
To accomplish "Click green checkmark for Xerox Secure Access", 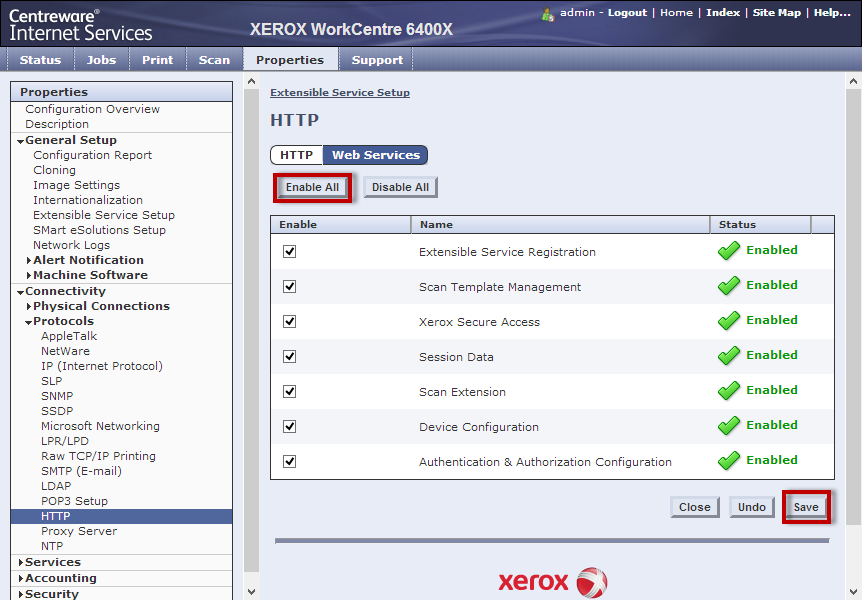I will click(729, 321).
